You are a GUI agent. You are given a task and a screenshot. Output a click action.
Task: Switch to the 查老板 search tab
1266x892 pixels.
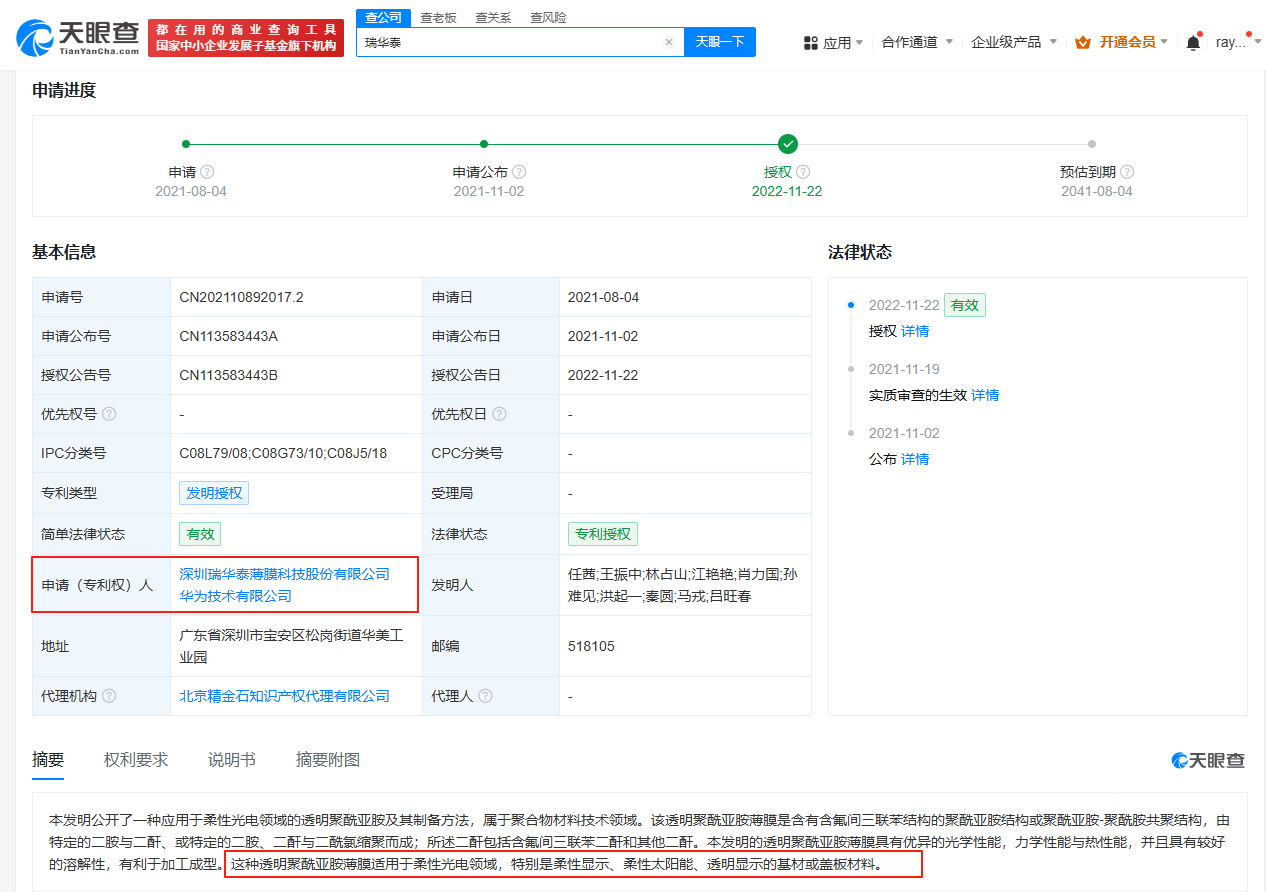pyautogui.click(x=438, y=18)
